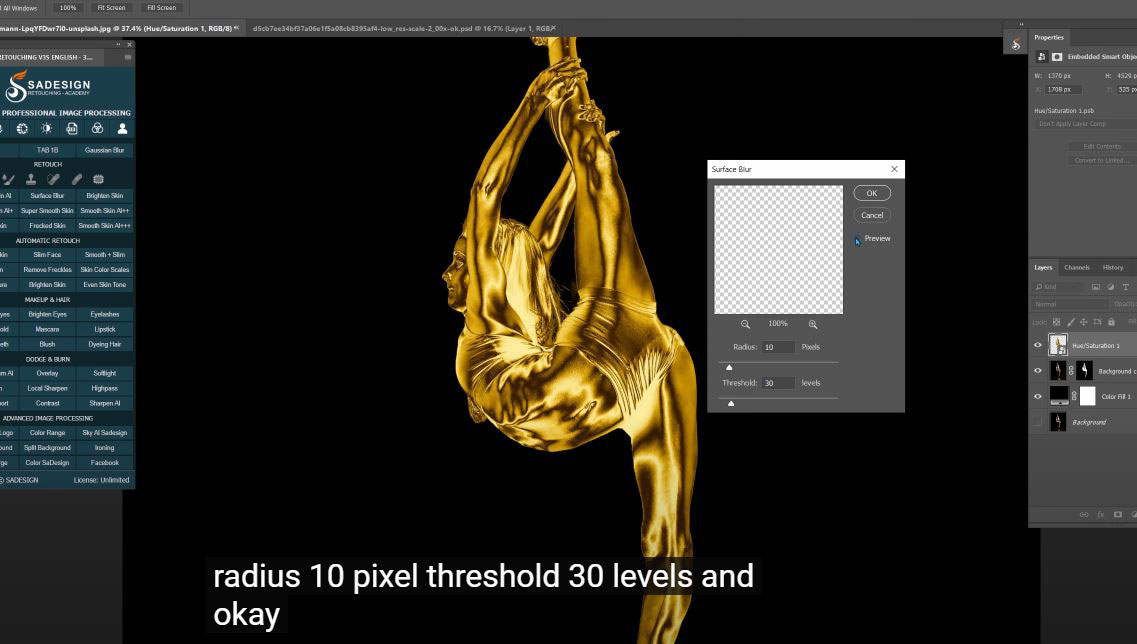1137x644 pixels.
Task: Click the Sky AI Sadesign button
Action: [104, 432]
